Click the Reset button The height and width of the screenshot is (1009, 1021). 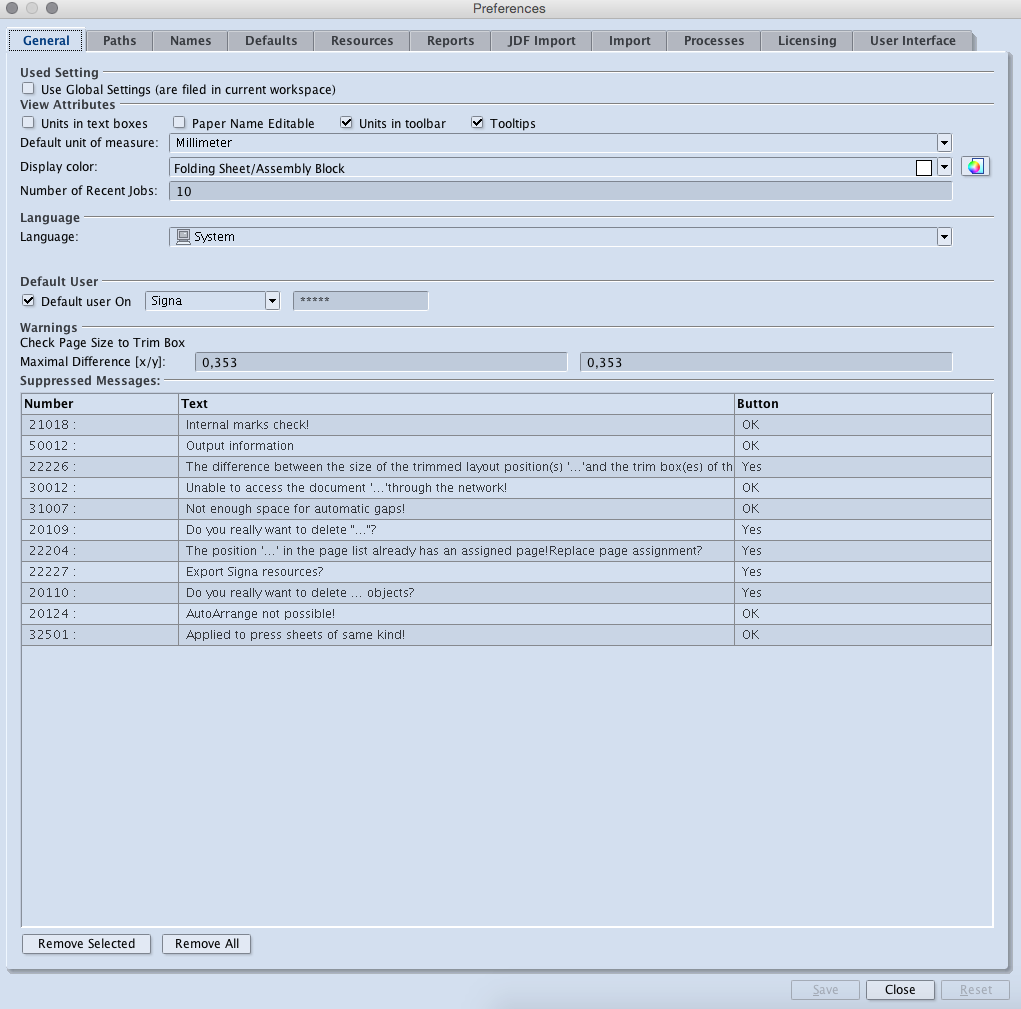[x=975, y=989]
